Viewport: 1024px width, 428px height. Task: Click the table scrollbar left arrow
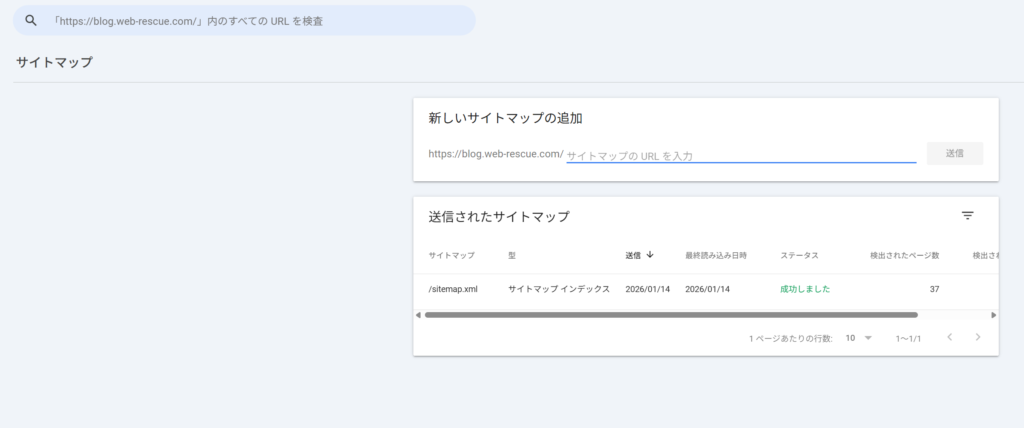(x=418, y=314)
